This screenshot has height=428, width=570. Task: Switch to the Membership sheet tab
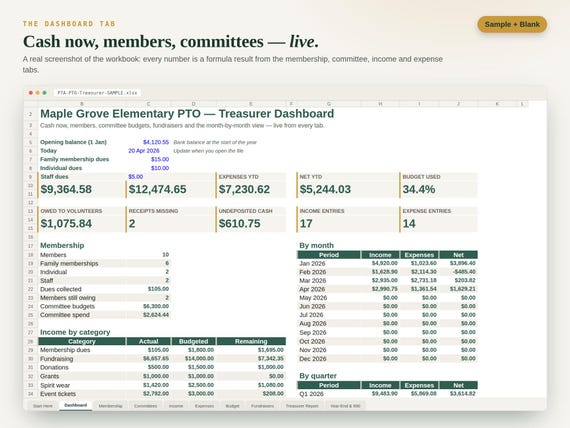tap(111, 406)
